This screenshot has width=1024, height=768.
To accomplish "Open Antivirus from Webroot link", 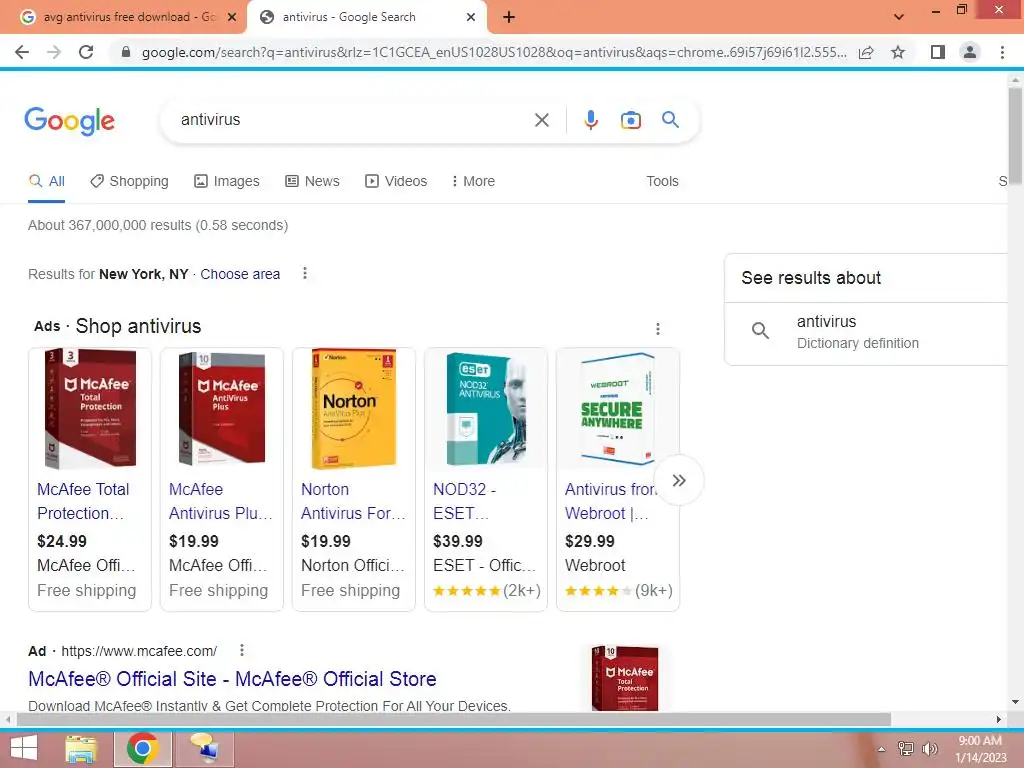I will (x=608, y=501).
